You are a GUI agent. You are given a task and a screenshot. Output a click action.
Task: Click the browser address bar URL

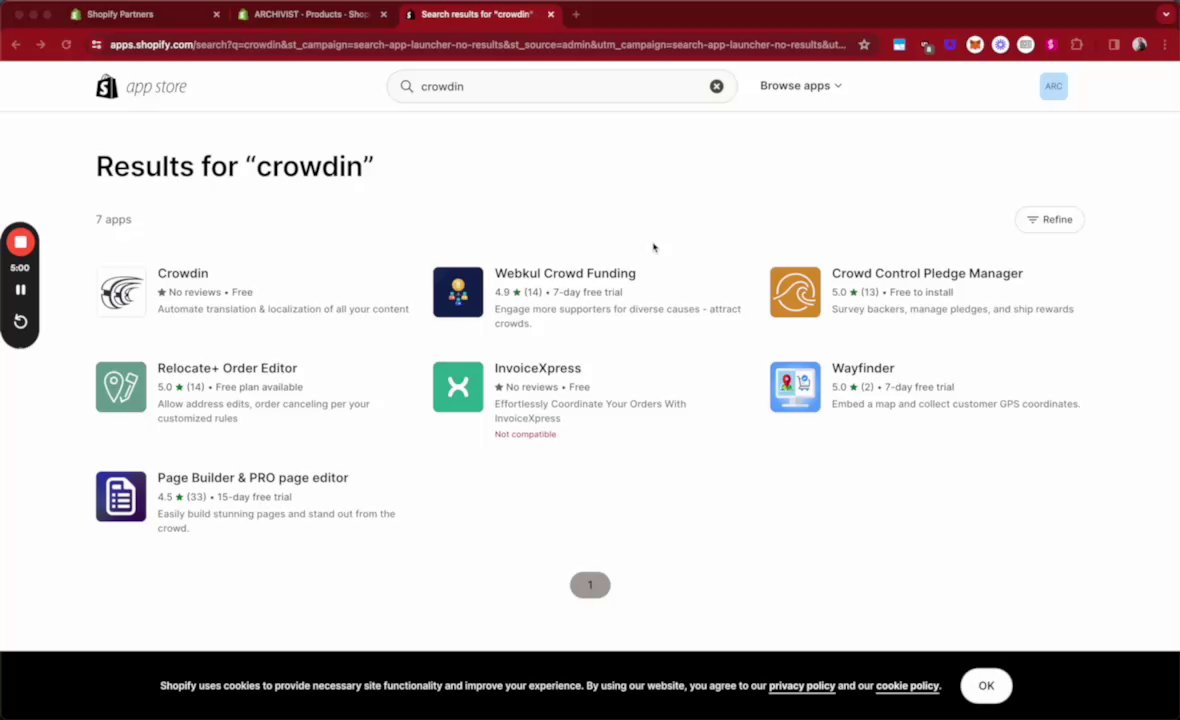[x=477, y=45]
